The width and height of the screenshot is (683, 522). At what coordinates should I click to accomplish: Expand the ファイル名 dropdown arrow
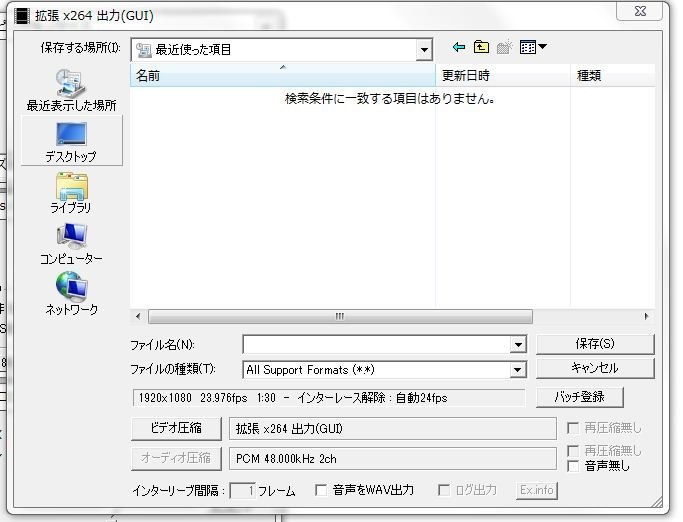tap(518, 345)
